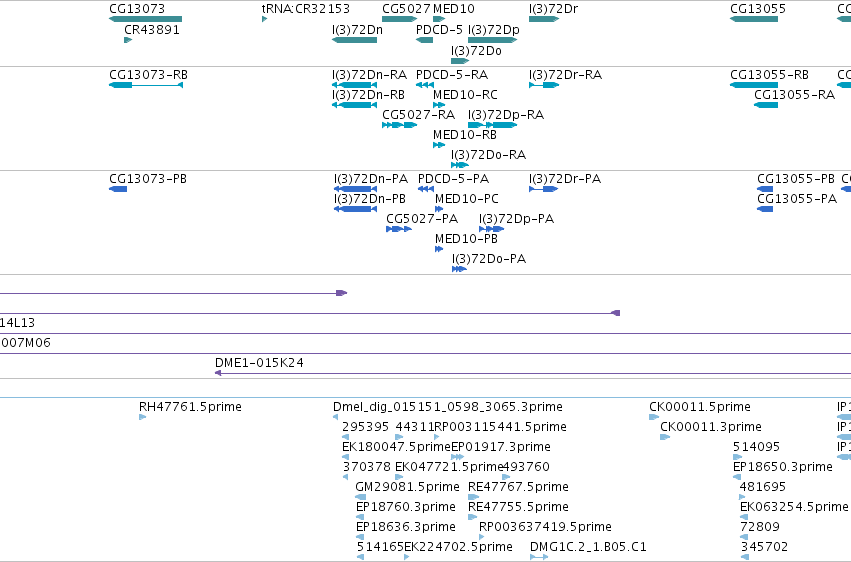Click the Dmel_dig_015151_0598_3065.3prime label

[x=448, y=407]
